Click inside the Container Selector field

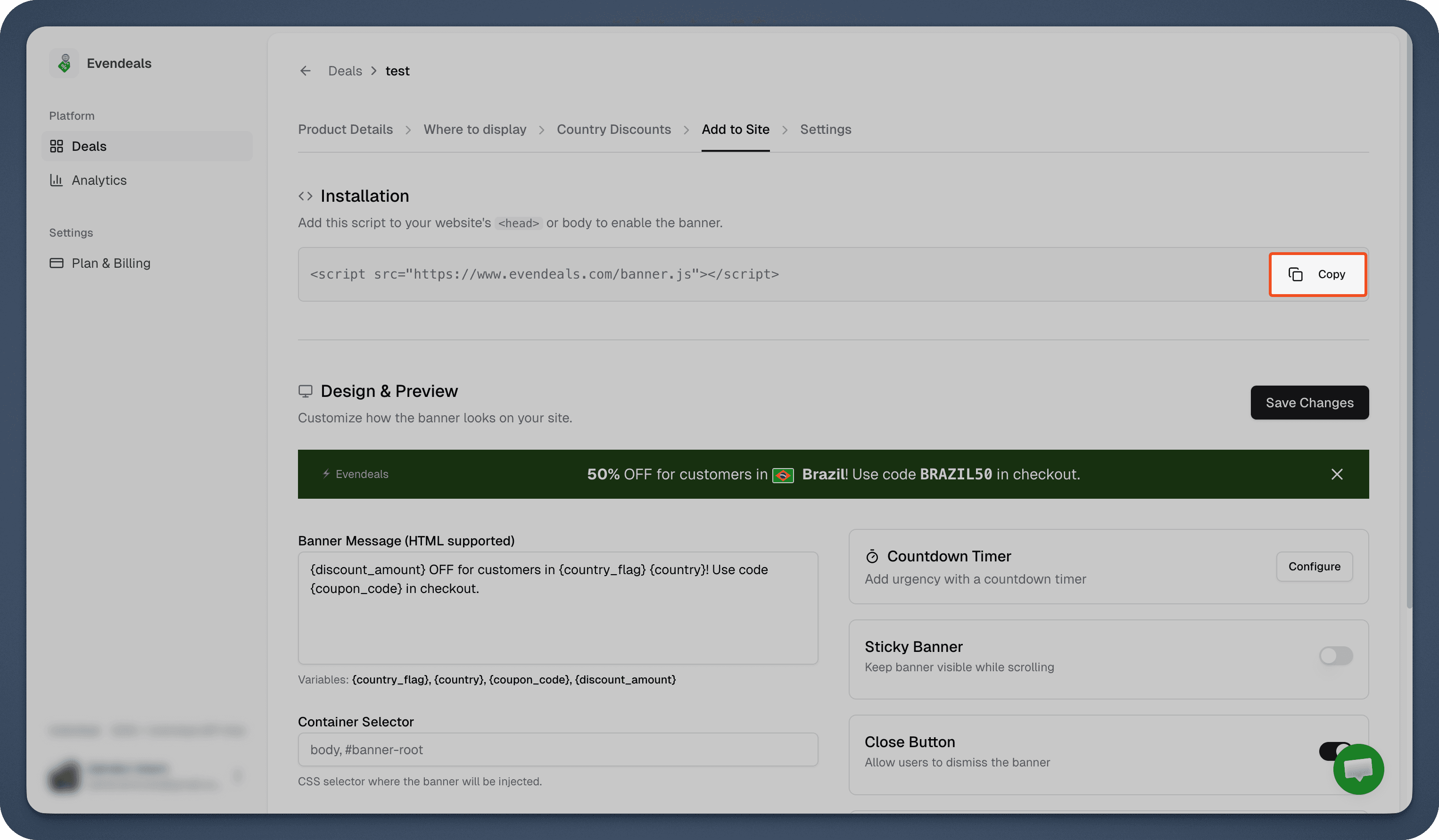(x=558, y=749)
